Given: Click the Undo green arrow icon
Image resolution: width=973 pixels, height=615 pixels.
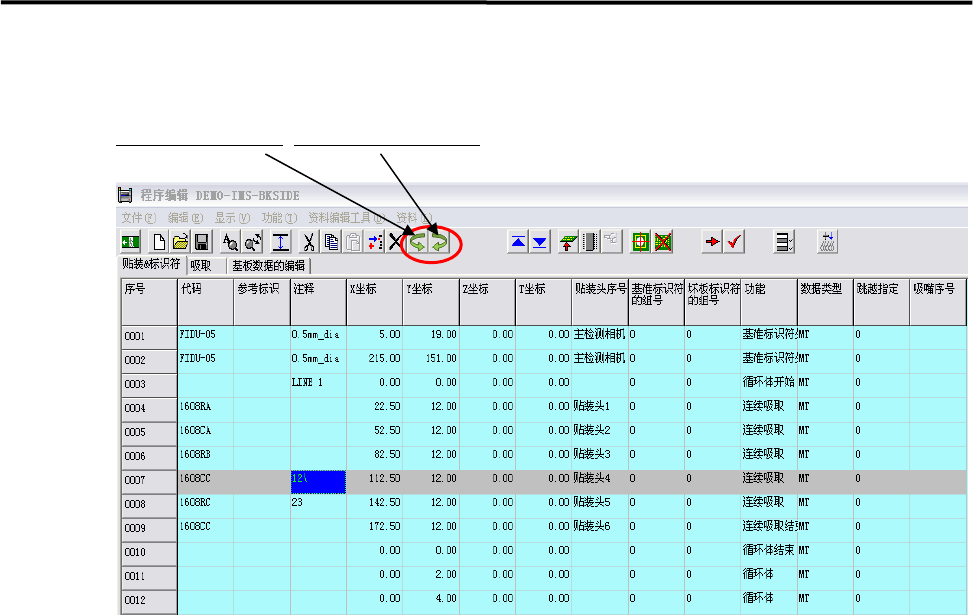Looking at the screenshot, I should (418, 241).
